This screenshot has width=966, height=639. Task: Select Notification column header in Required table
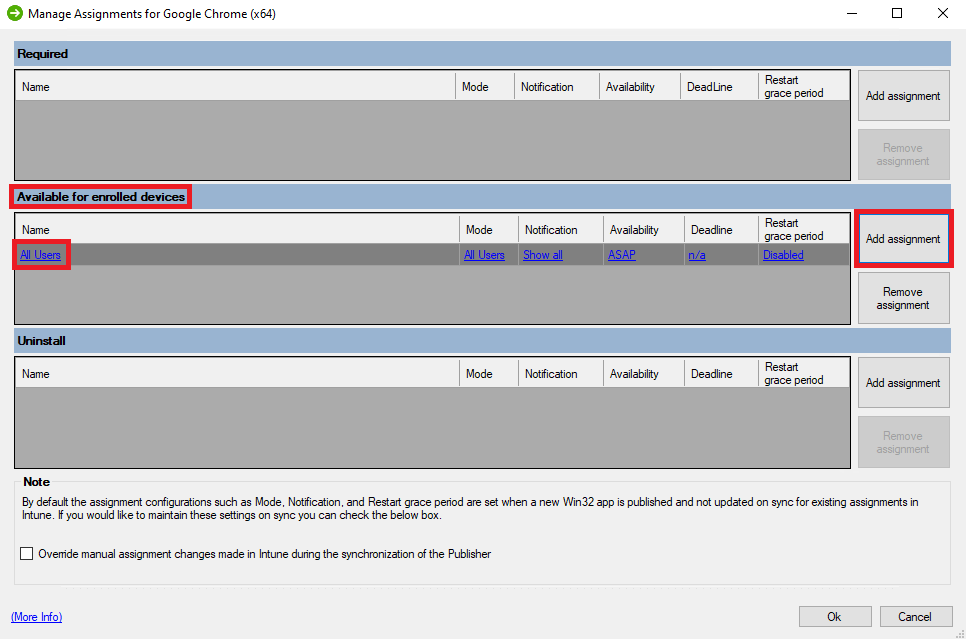tap(556, 86)
